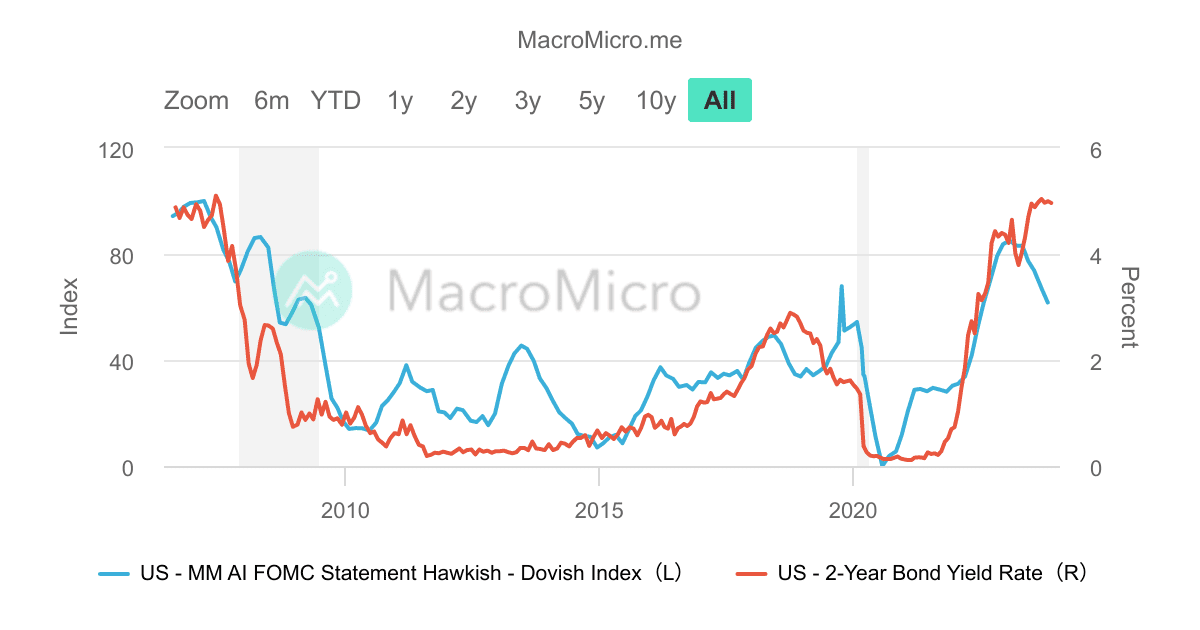
Task: Click the right Percent axis label
Action: pyautogui.click(x=1128, y=305)
